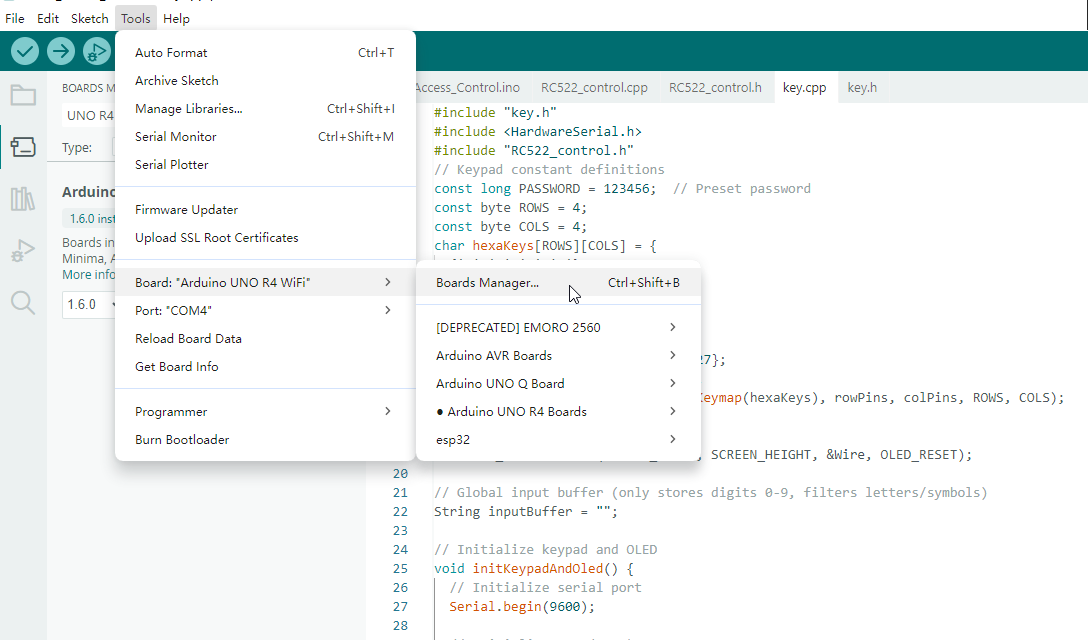Click the Serial.begin(9600) code line
1088x640 pixels.
point(522,607)
